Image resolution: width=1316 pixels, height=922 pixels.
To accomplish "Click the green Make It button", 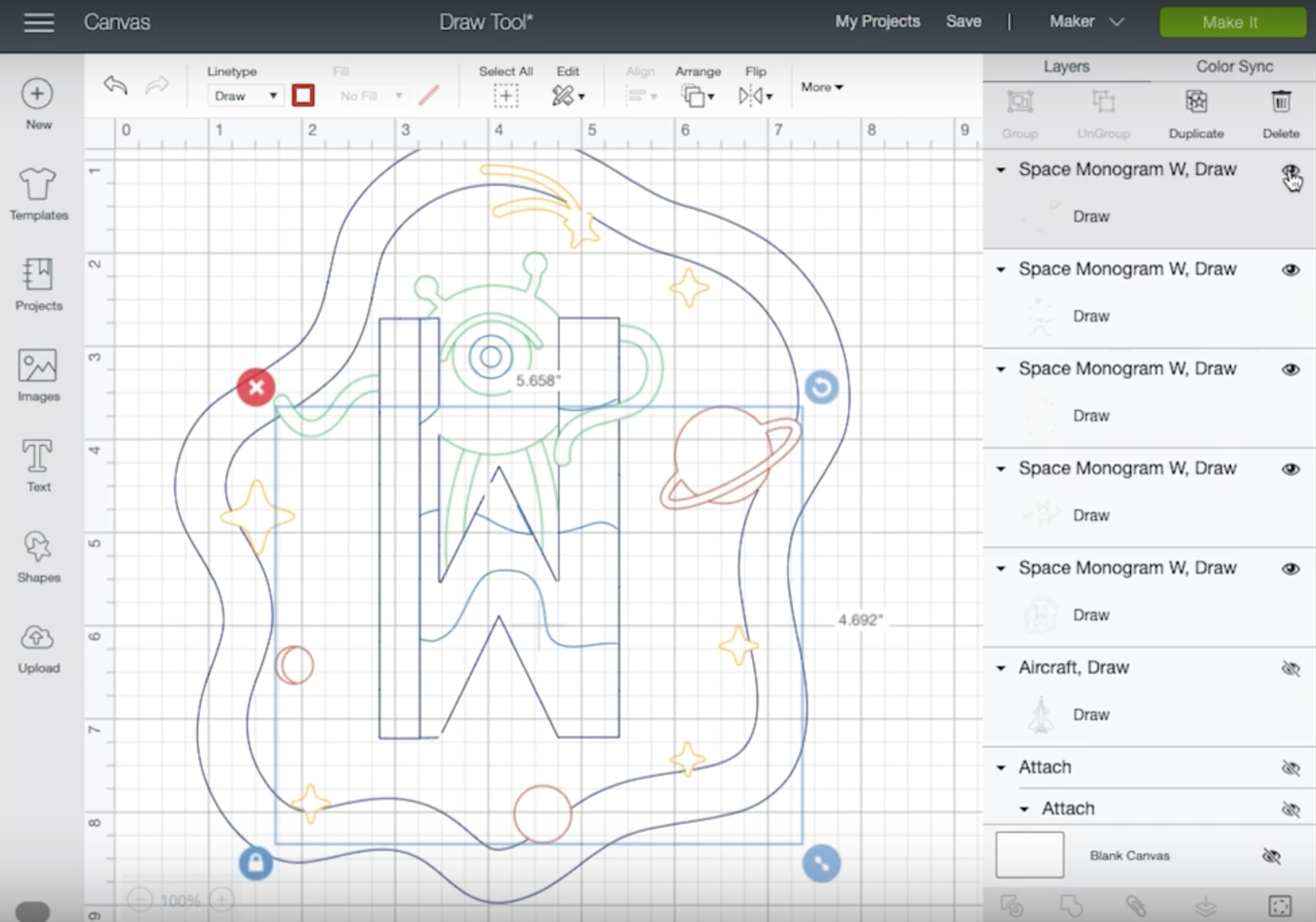I will tap(1232, 22).
